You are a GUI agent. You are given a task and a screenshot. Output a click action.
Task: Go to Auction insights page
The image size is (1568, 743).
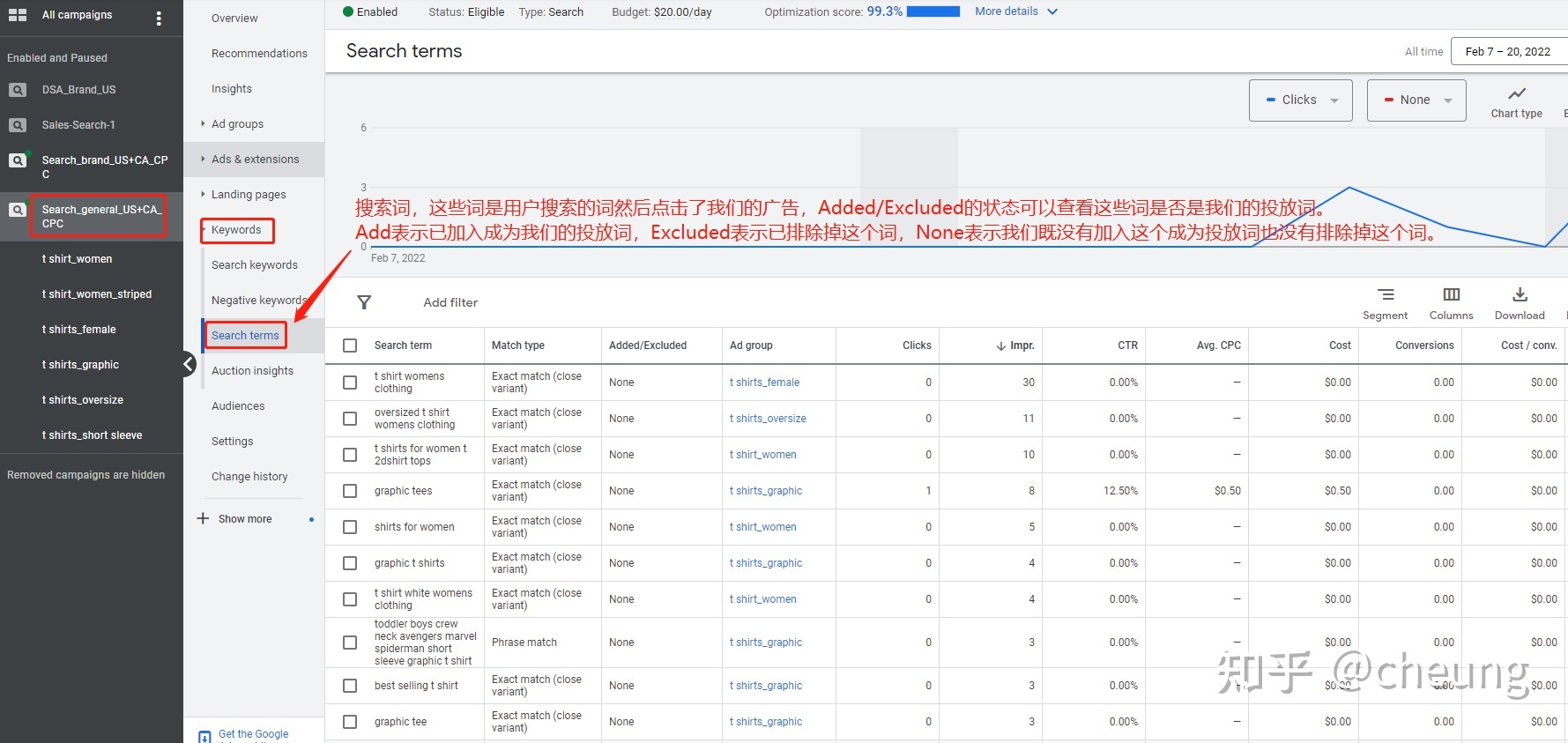[252, 371]
